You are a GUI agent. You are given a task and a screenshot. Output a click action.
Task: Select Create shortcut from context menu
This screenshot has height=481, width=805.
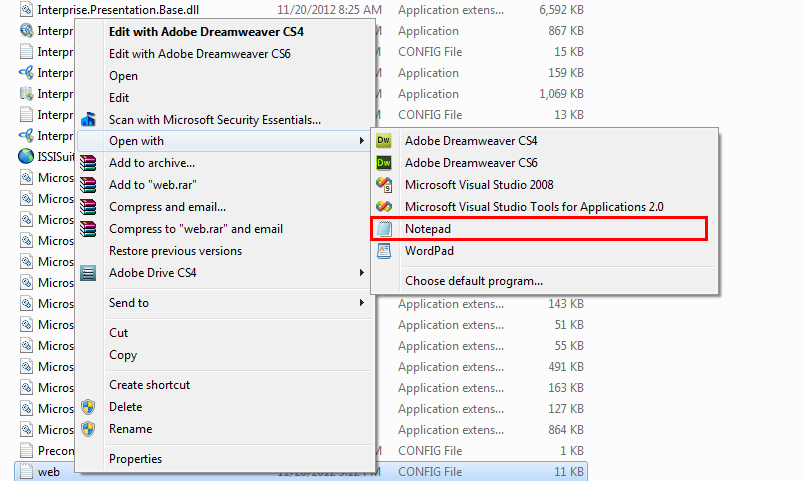coord(149,385)
